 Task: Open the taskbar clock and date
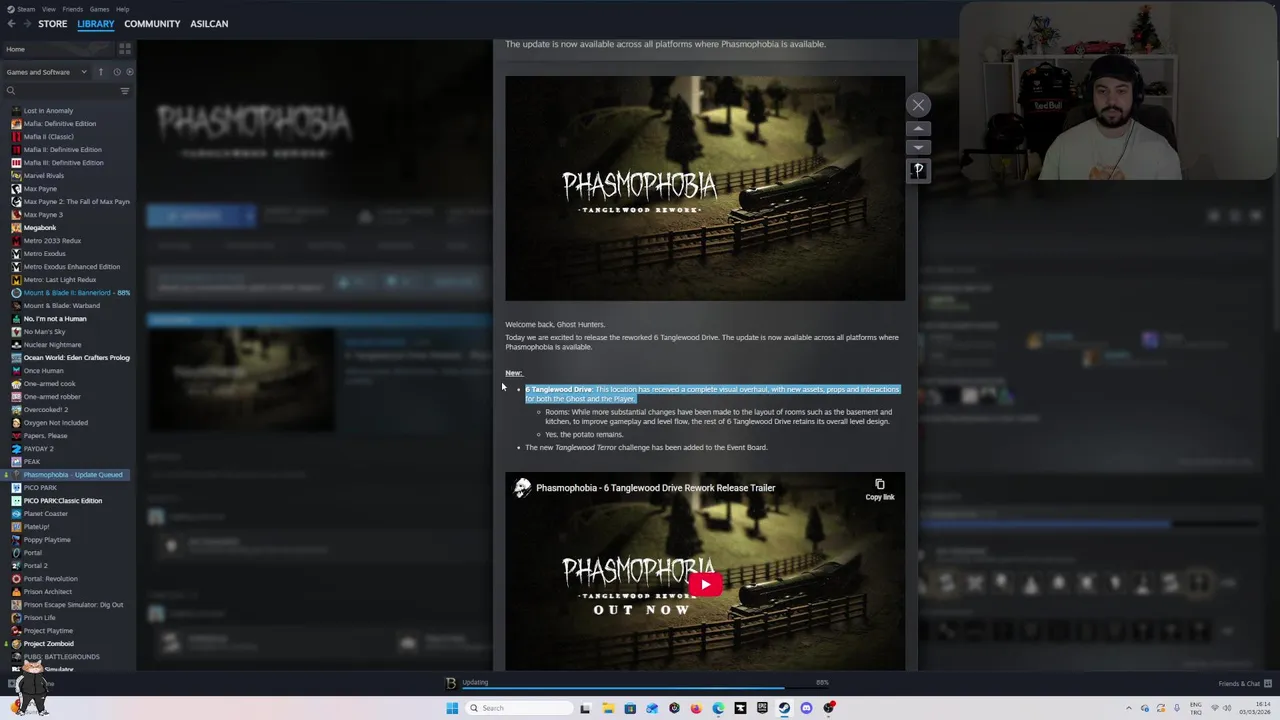click(x=1256, y=708)
